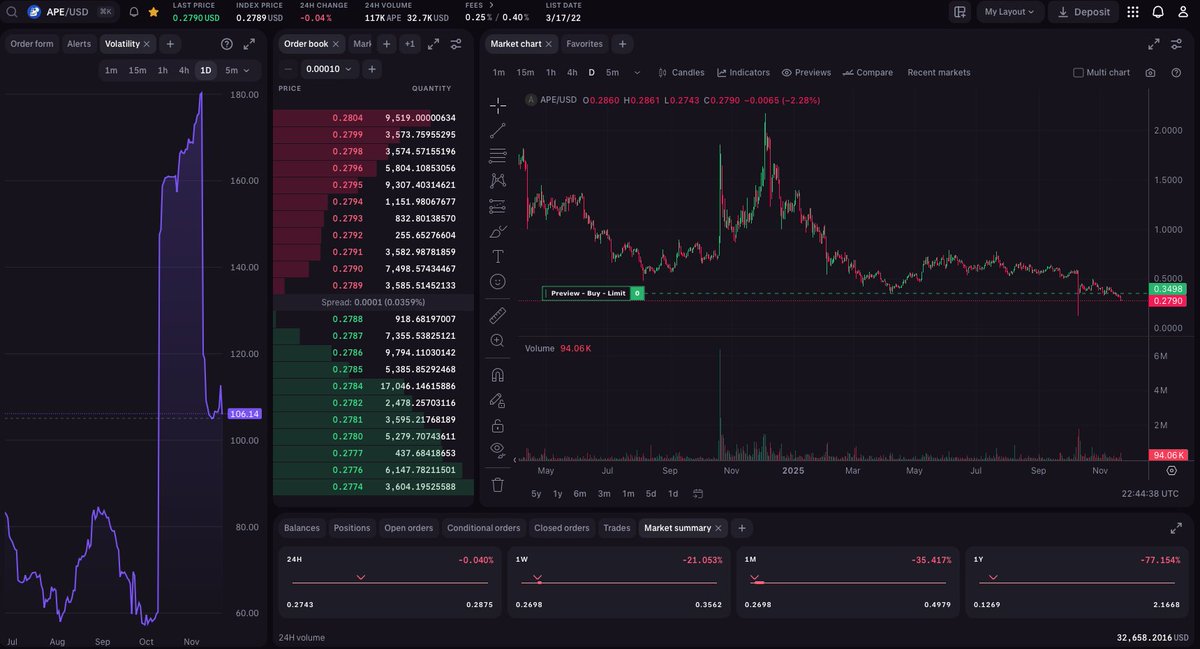Image resolution: width=1200 pixels, height=649 pixels.
Task: Decrease order book price grouping
Action: 288,69
